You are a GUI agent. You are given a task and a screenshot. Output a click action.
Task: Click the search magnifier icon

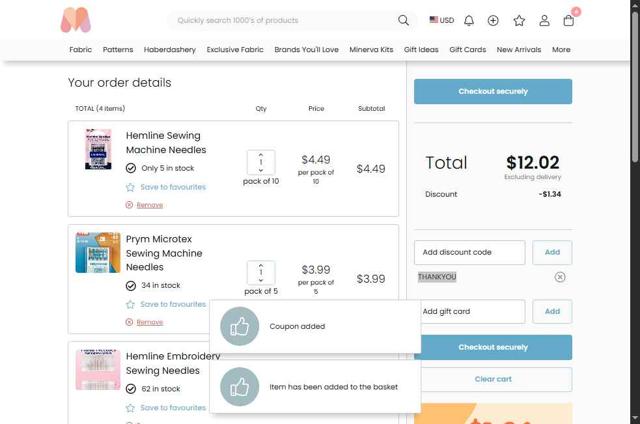coord(403,20)
